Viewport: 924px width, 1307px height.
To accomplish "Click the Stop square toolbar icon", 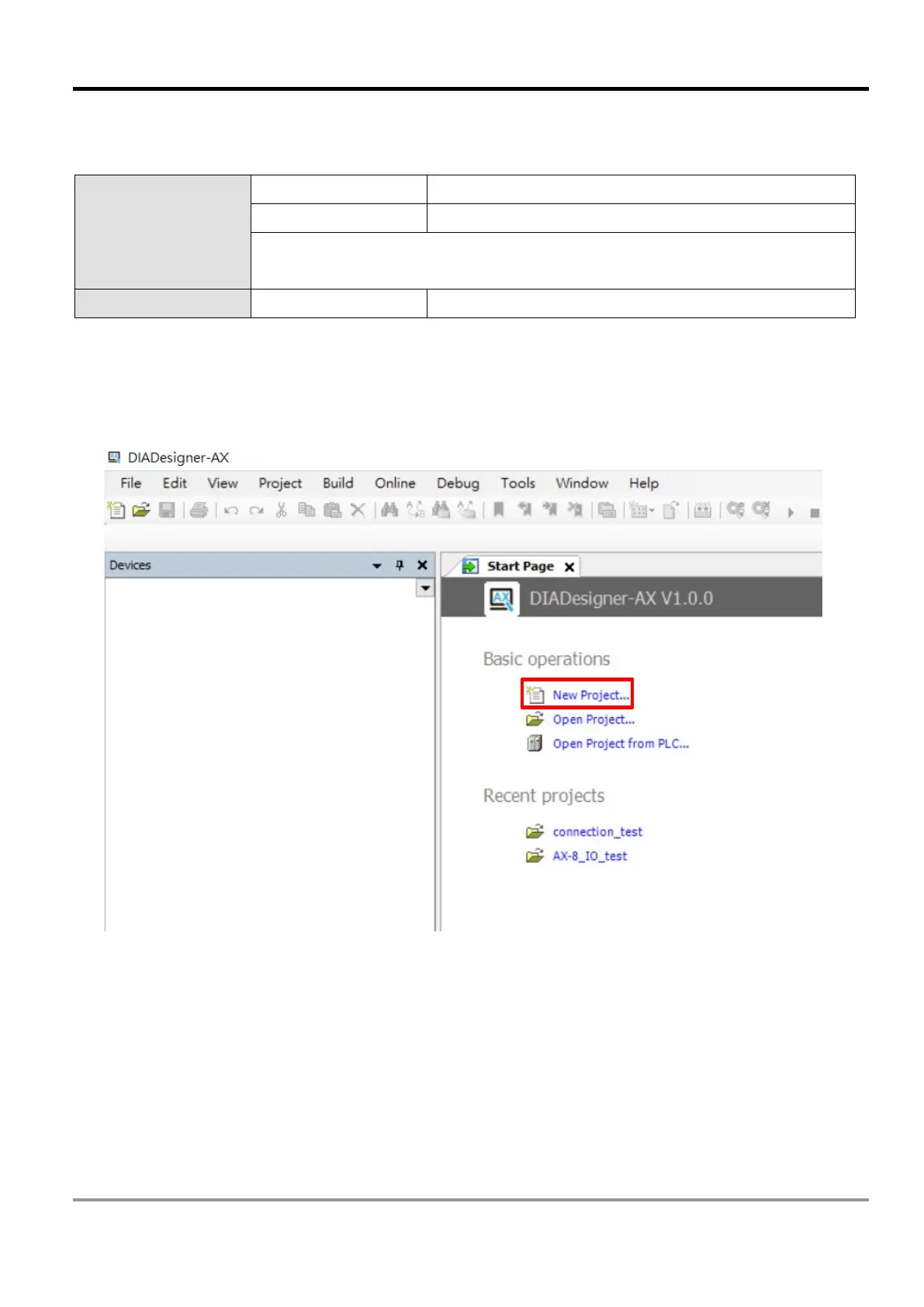I will pos(814,513).
